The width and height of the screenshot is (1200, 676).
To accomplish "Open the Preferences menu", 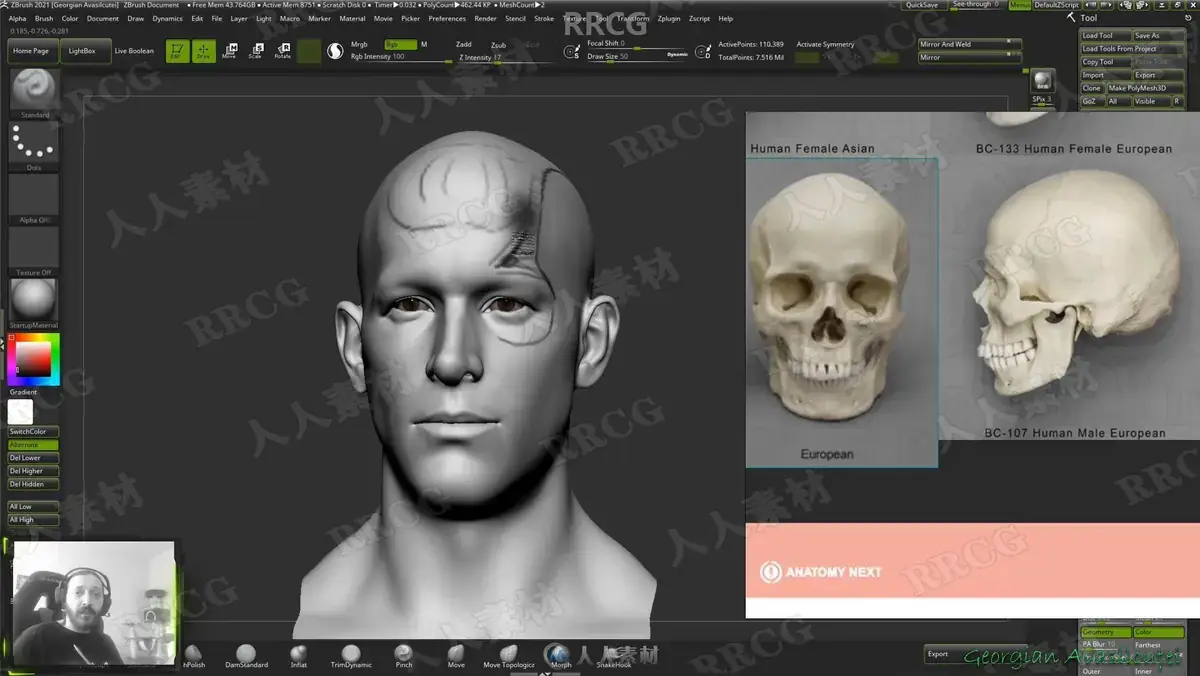I will [447, 18].
